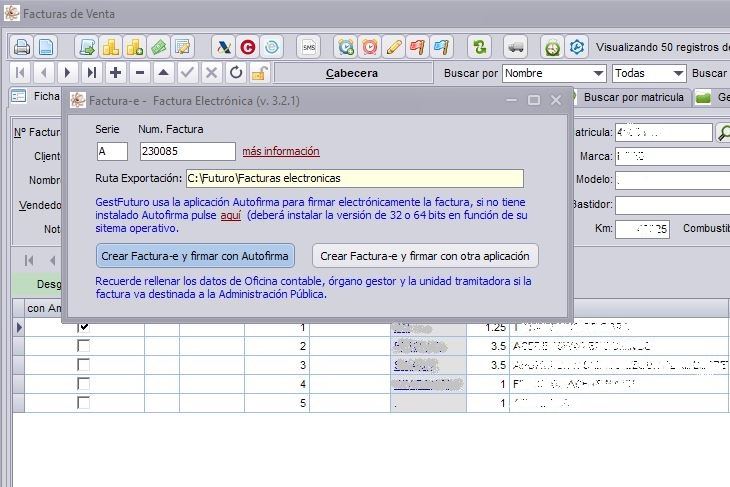
Task: Click the X cancel edit button
Action: click(211, 73)
